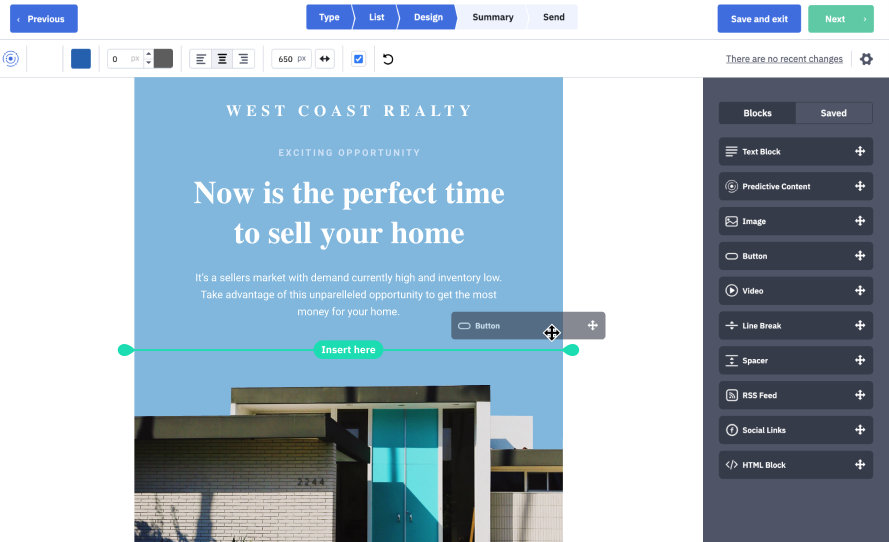
Task: Toggle the checked toolbar checkbox
Action: [x=358, y=59]
